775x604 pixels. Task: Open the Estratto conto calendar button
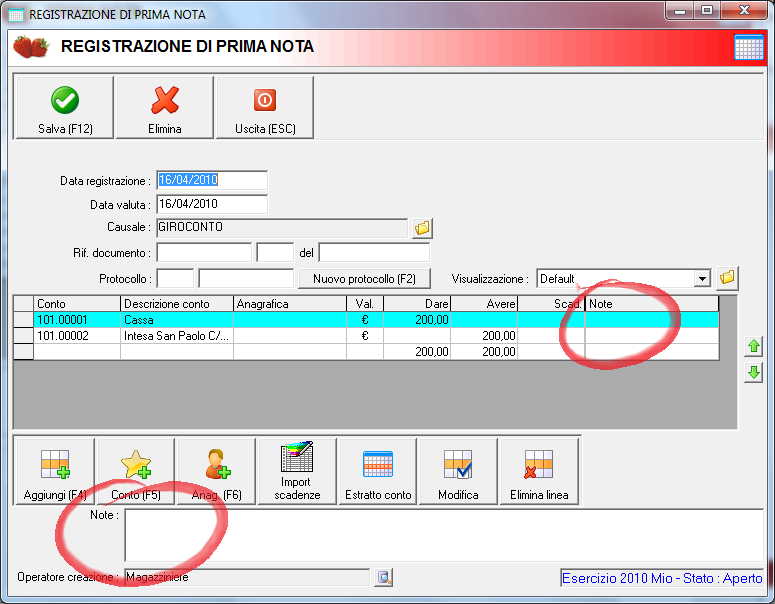tap(378, 472)
